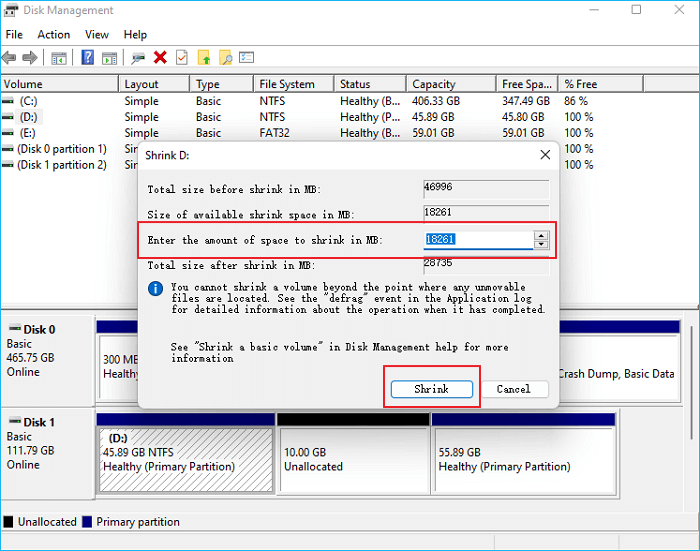The width and height of the screenshot is (700, 551).
Task: Sort by the Status column header
Action: tap(370, 84)
